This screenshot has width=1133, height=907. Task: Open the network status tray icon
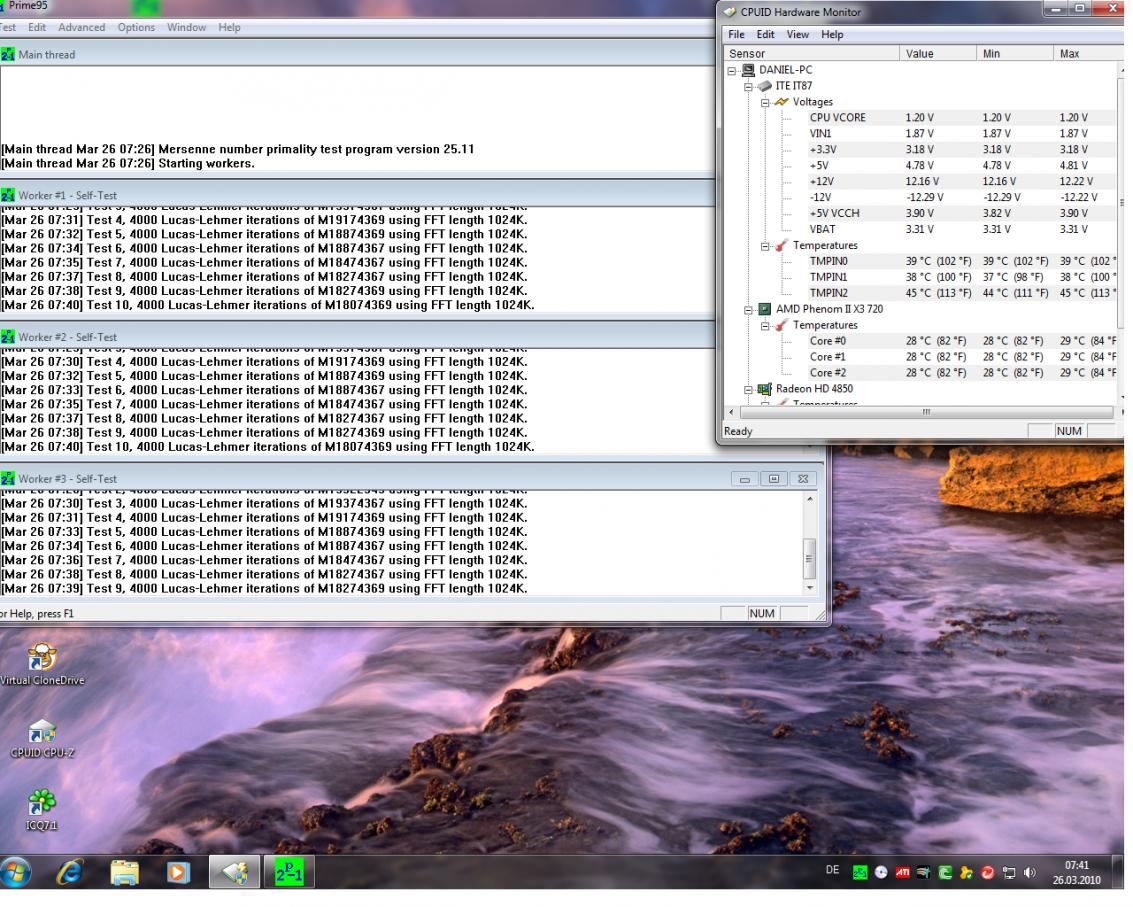1009,872
